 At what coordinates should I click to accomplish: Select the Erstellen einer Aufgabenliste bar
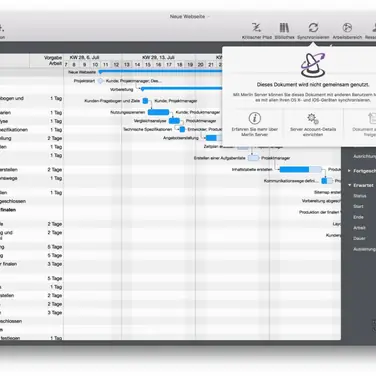pyautogui.click(x=253, y=158)
